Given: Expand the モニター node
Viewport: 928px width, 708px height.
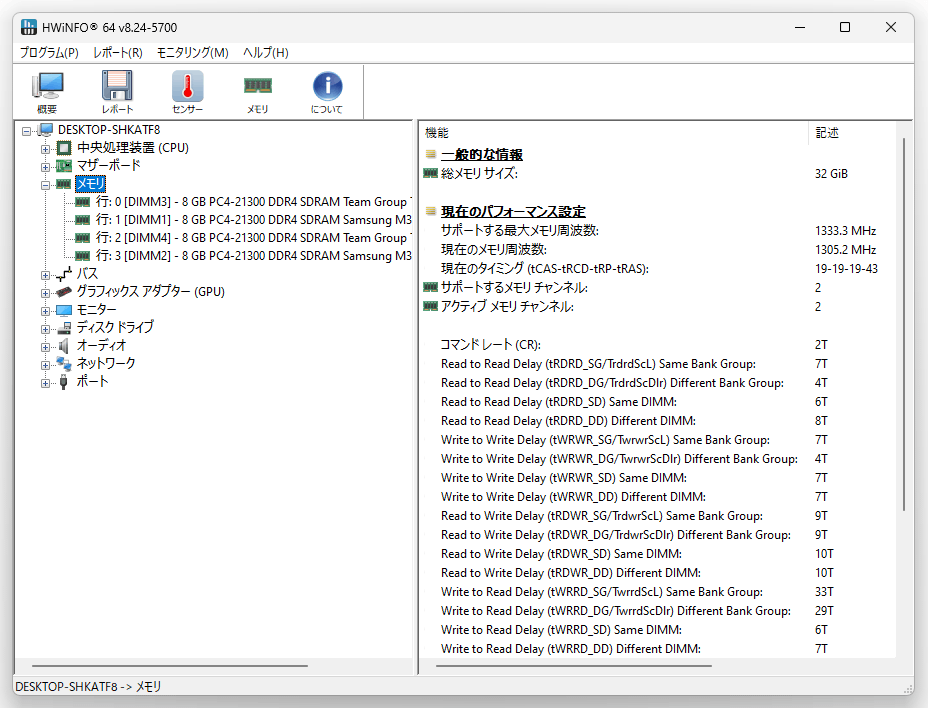Looking at the screenshot, I should 46,311.
